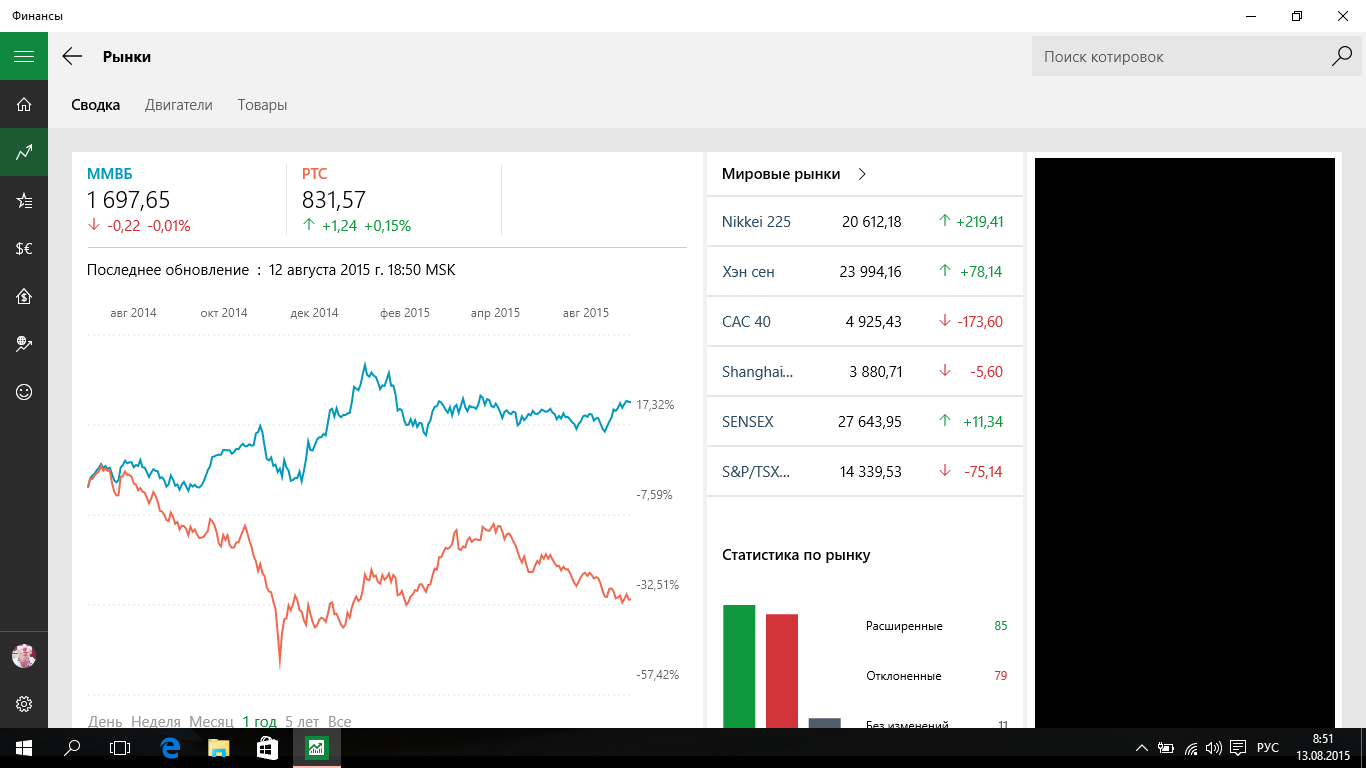Click the green Расширенные bar
This screenshot has width=1366, height=768.
coord(739,666)
